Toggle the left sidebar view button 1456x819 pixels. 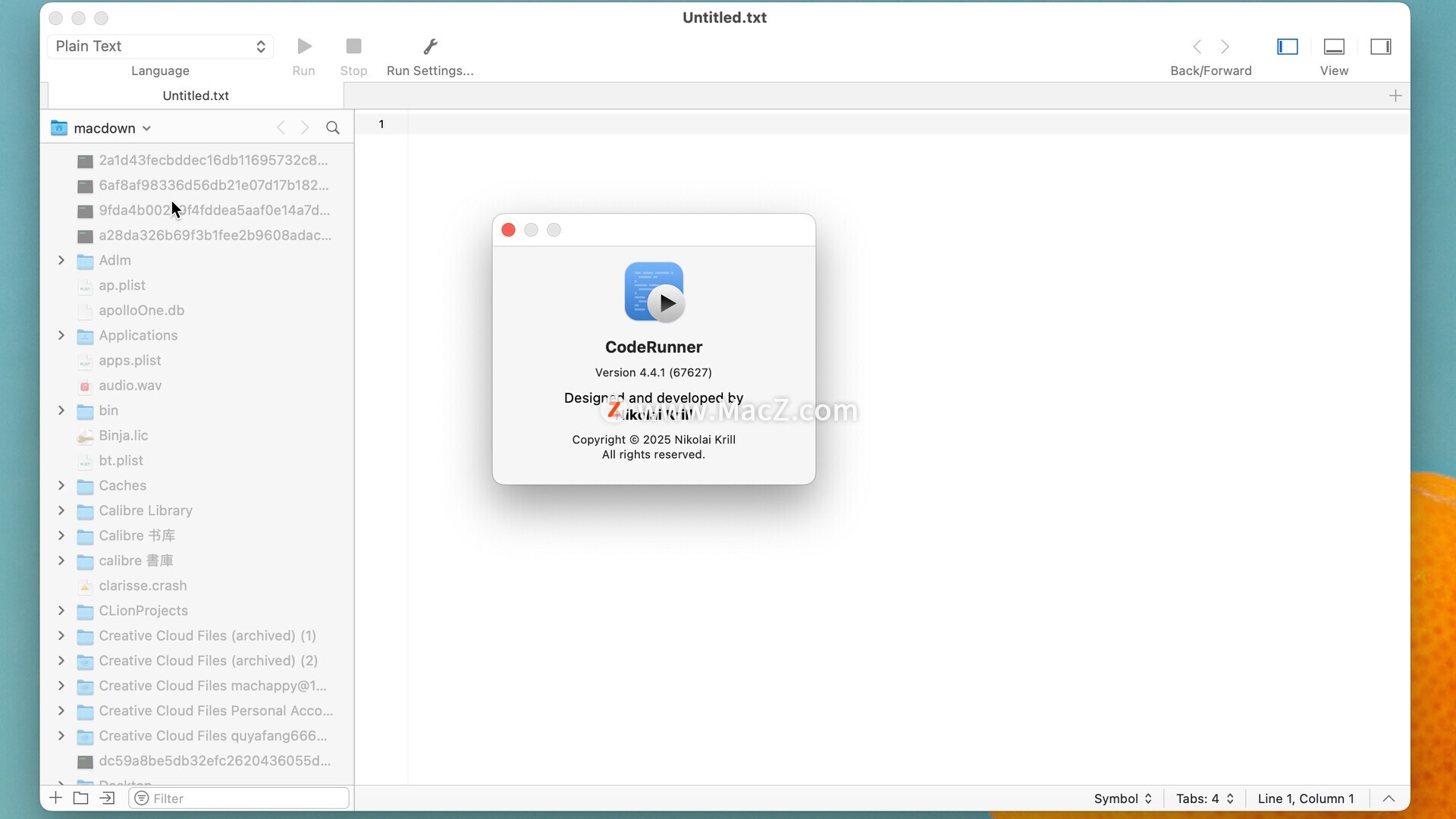pyautogui.click(x=1287, y=46)
